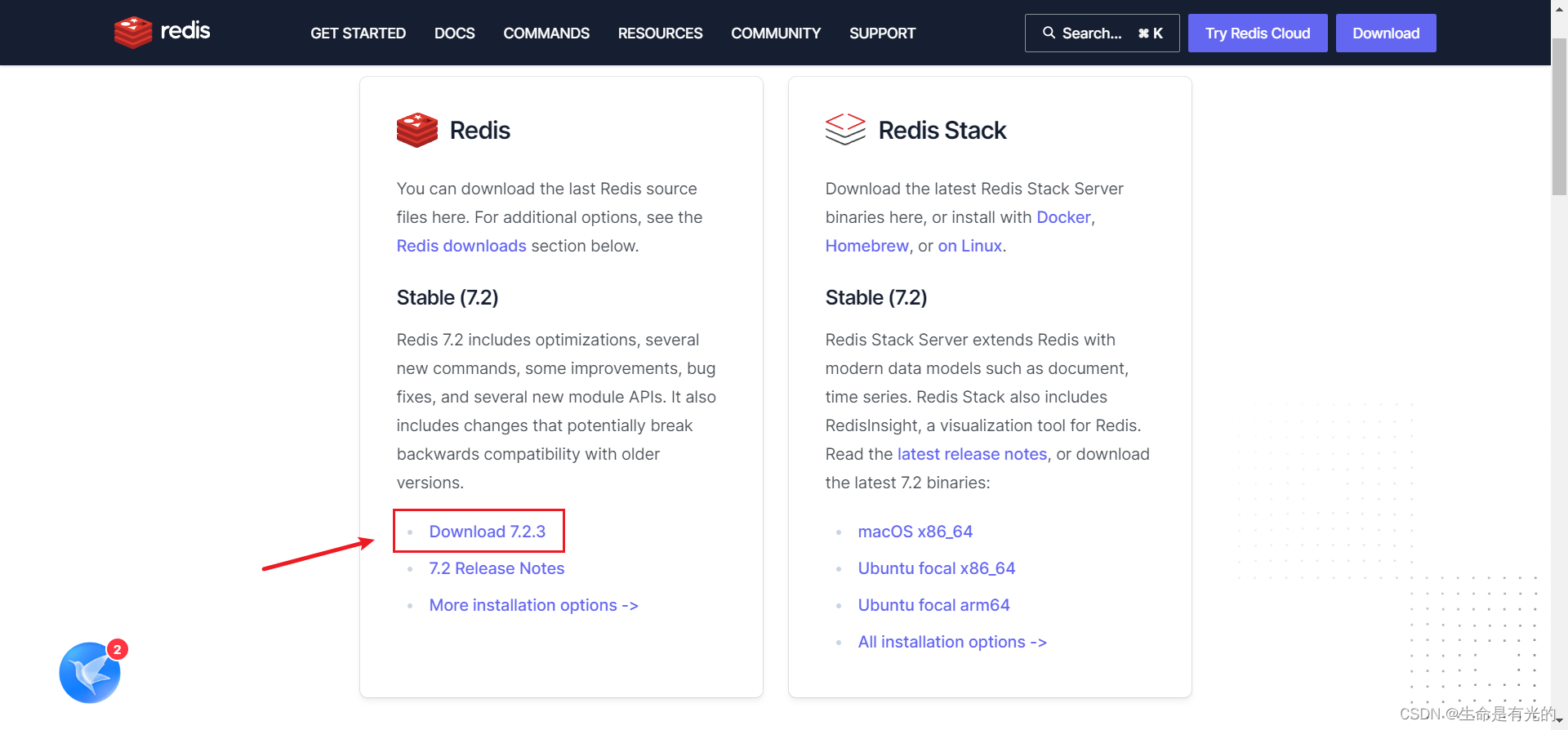The height and width of the screenshot is (730, 1568).
Task: Open All installation options link
Action: tap(952, 642)
